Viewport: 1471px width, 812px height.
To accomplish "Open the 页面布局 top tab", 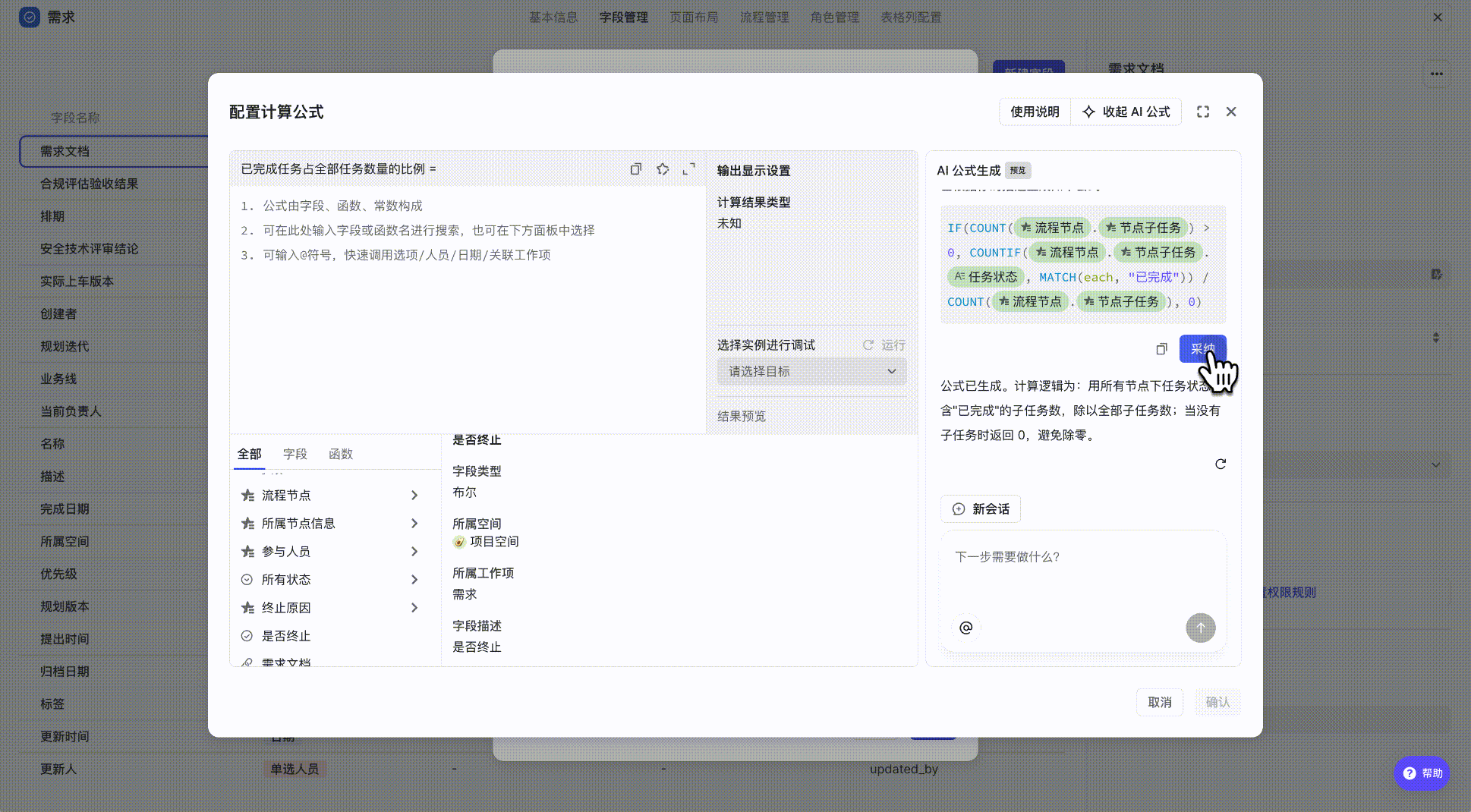I will coord(694,17).
